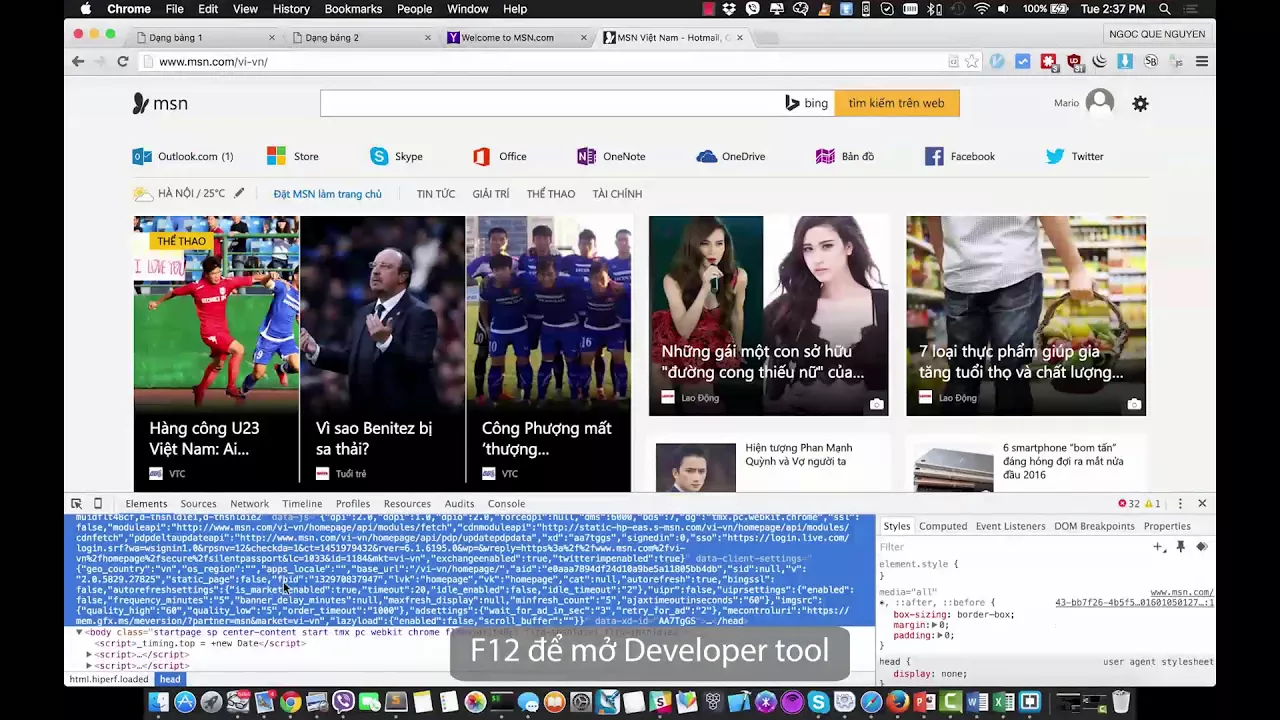Open MSN settings gear icon
Viewport: 1280px width, 720px height.
(1140, 104)
